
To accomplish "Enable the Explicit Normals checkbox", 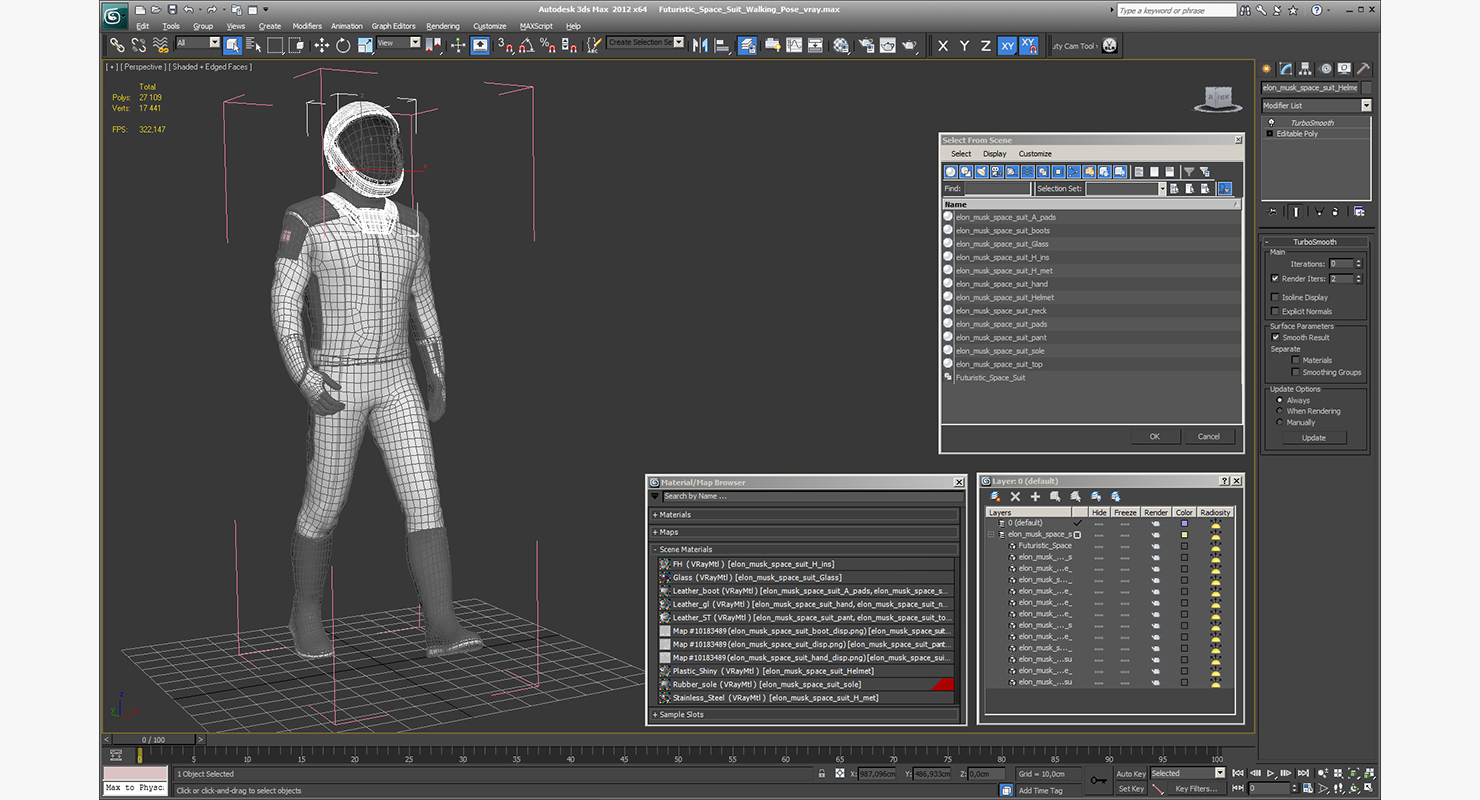I will pos(1275,311).
